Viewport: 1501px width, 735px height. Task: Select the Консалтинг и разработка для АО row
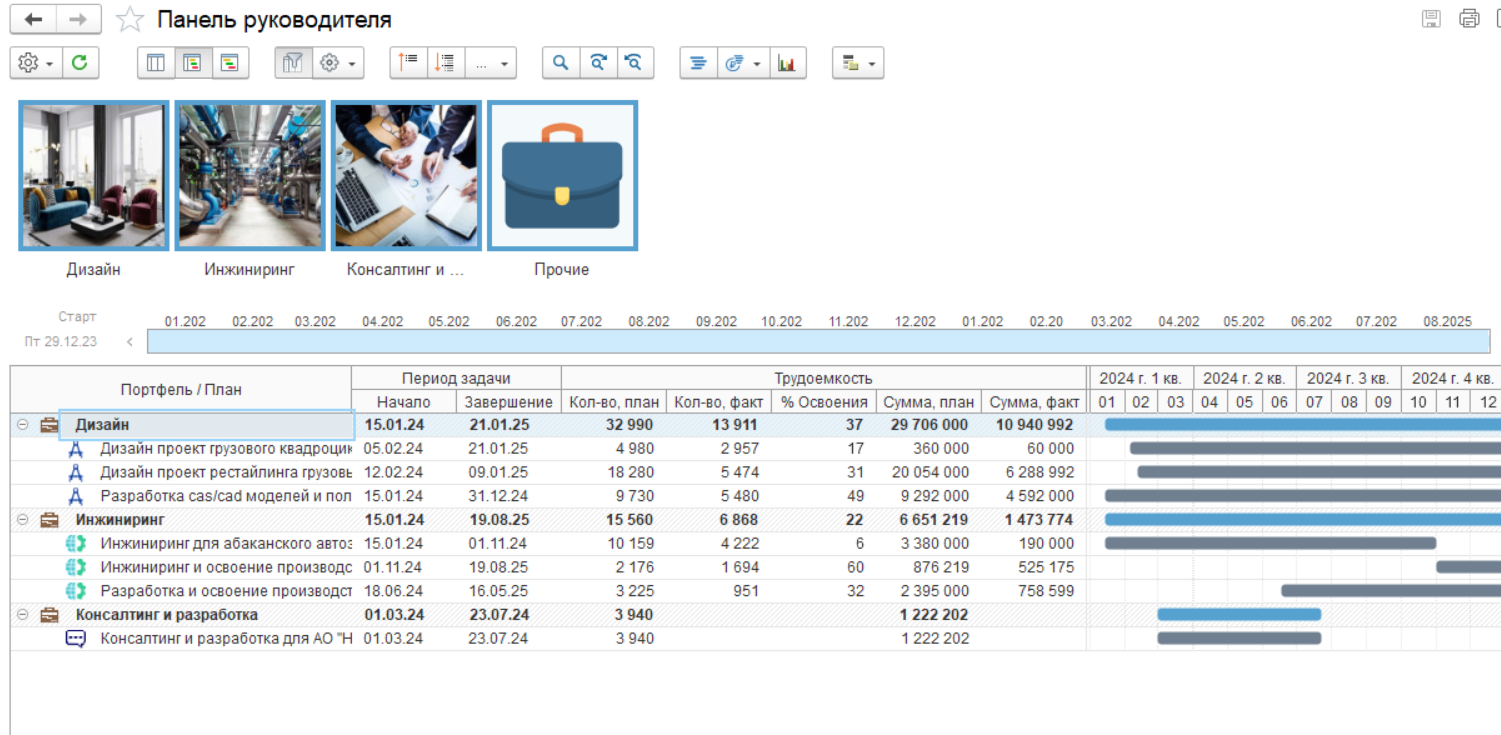(226, 638)
